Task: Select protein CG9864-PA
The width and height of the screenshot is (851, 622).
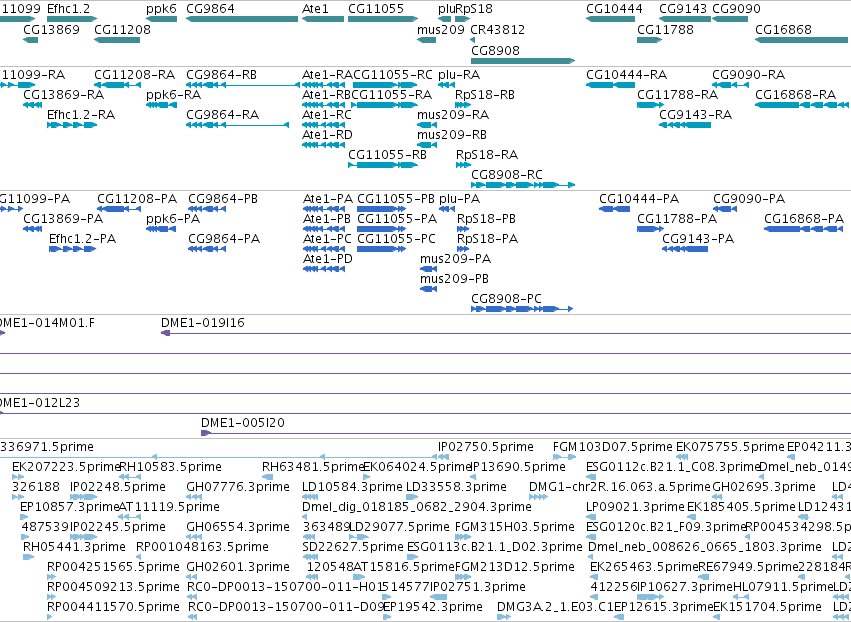Action: coord(207,249)
